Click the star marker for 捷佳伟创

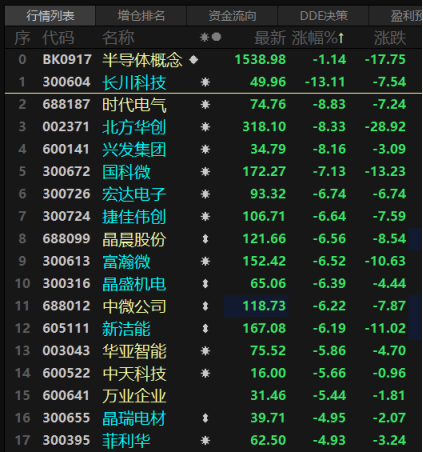(x=205, y=216)
